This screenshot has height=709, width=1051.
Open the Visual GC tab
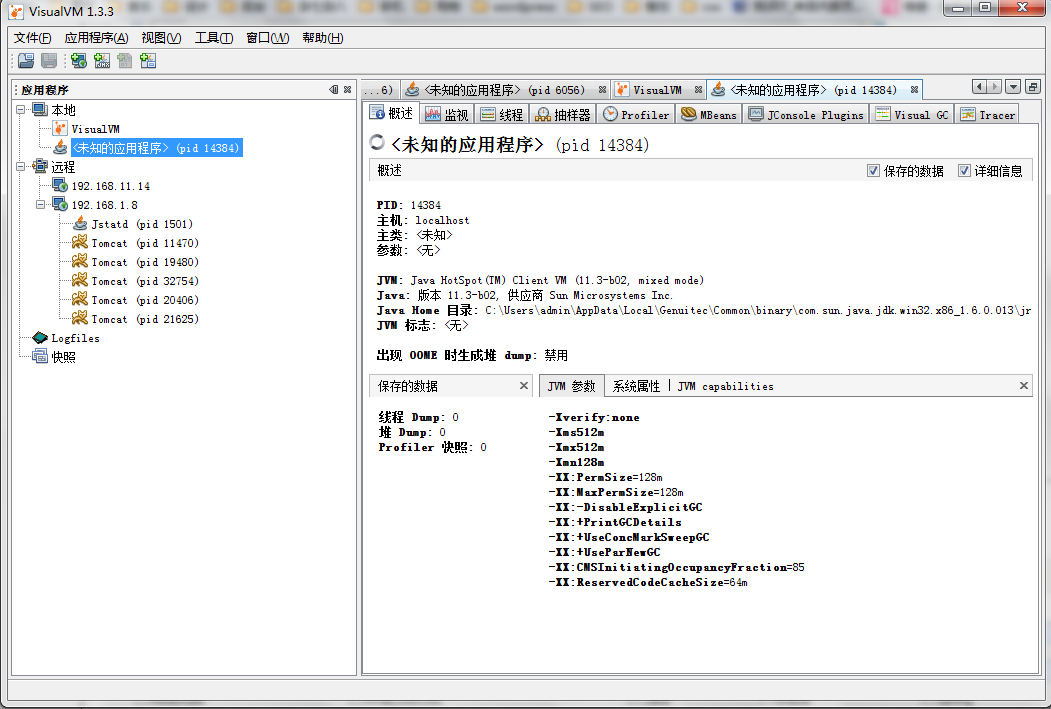tap(912, 115)
